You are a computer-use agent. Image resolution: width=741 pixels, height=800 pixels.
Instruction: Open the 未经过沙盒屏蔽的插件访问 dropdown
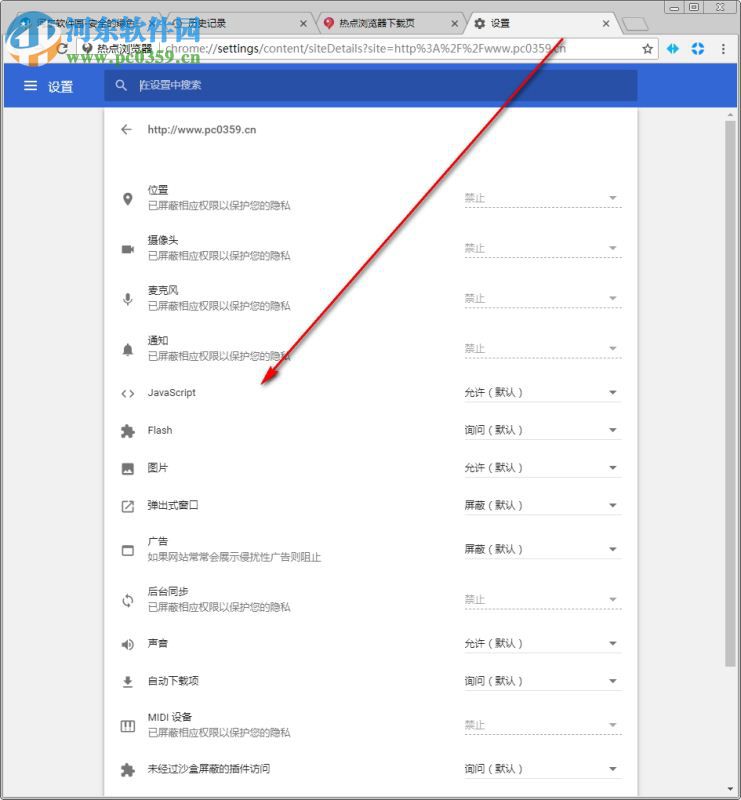coord(542,768)
